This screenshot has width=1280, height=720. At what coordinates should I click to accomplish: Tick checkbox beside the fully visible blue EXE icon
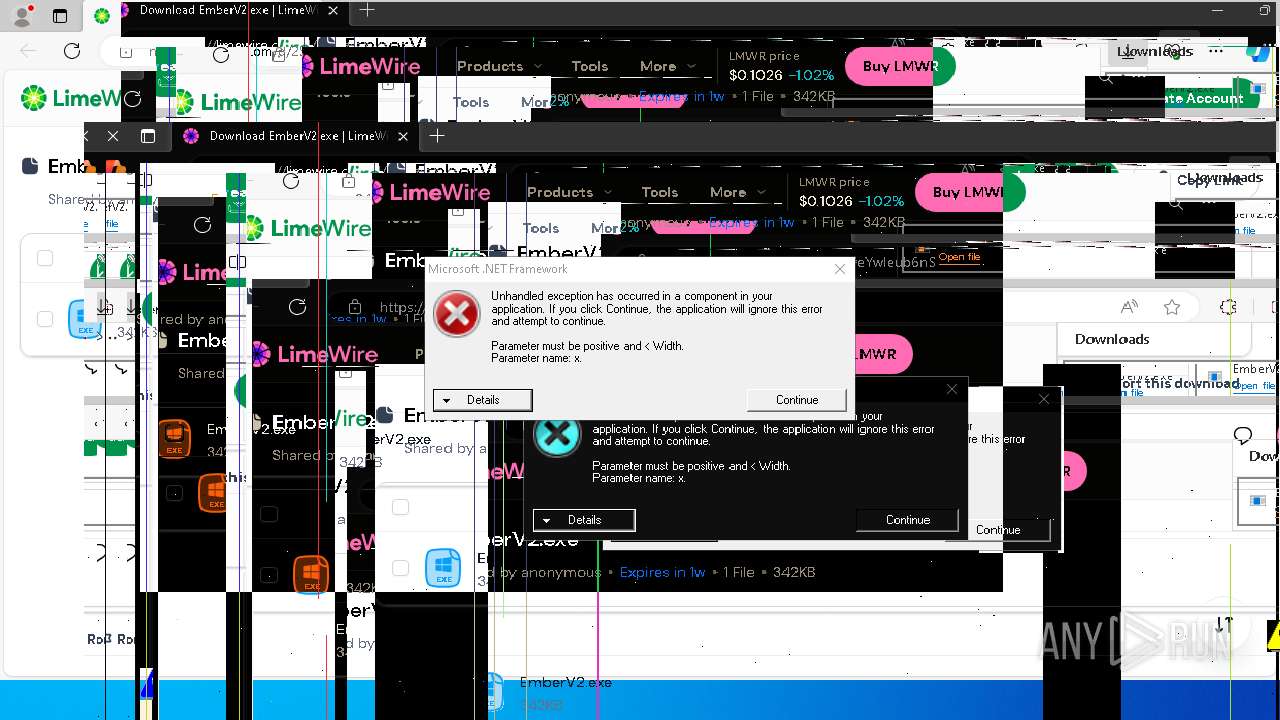[x=401, y=568]
